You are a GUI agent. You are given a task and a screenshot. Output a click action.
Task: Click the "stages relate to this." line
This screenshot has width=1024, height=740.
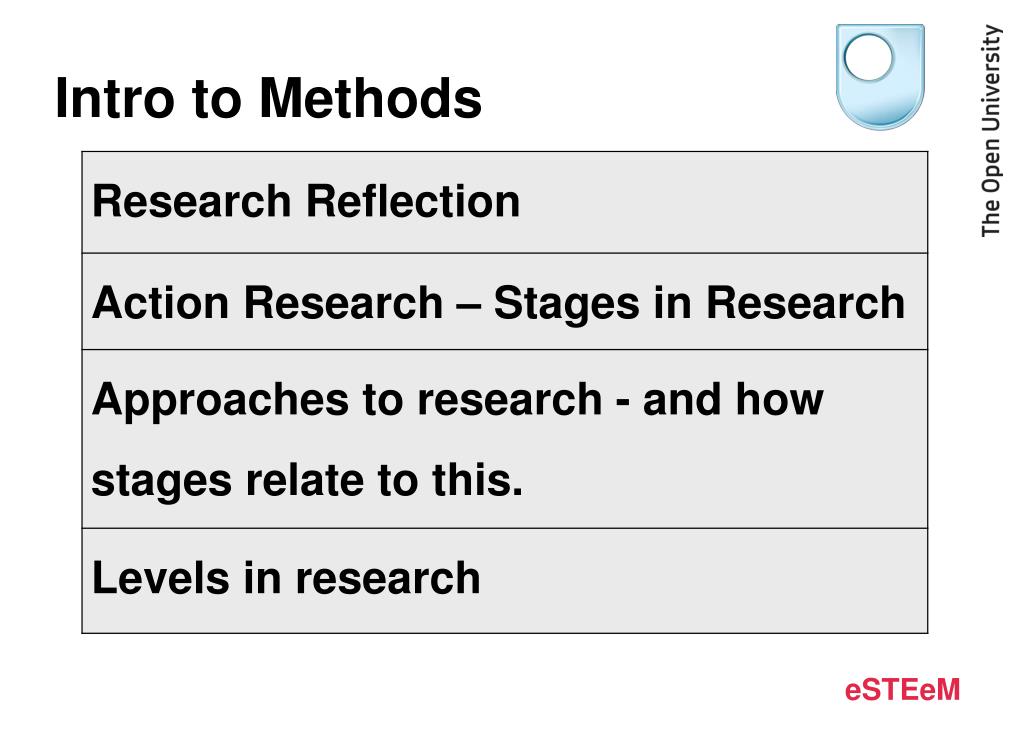coord(307,481)
